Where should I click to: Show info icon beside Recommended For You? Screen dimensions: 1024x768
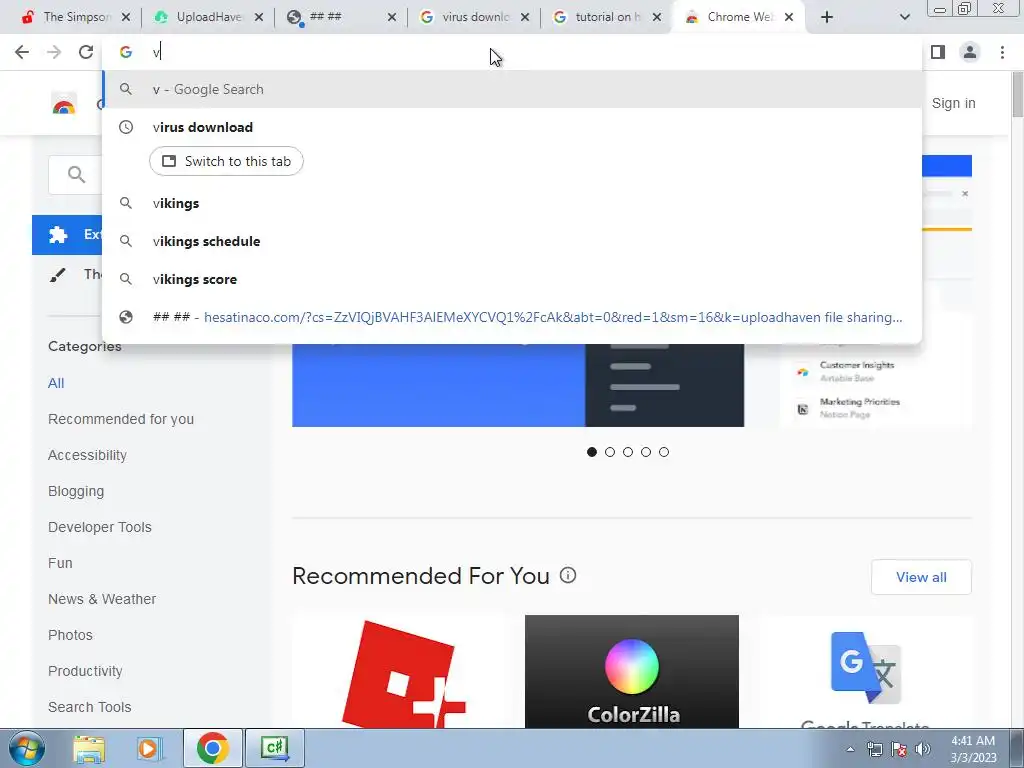[568, 575]
